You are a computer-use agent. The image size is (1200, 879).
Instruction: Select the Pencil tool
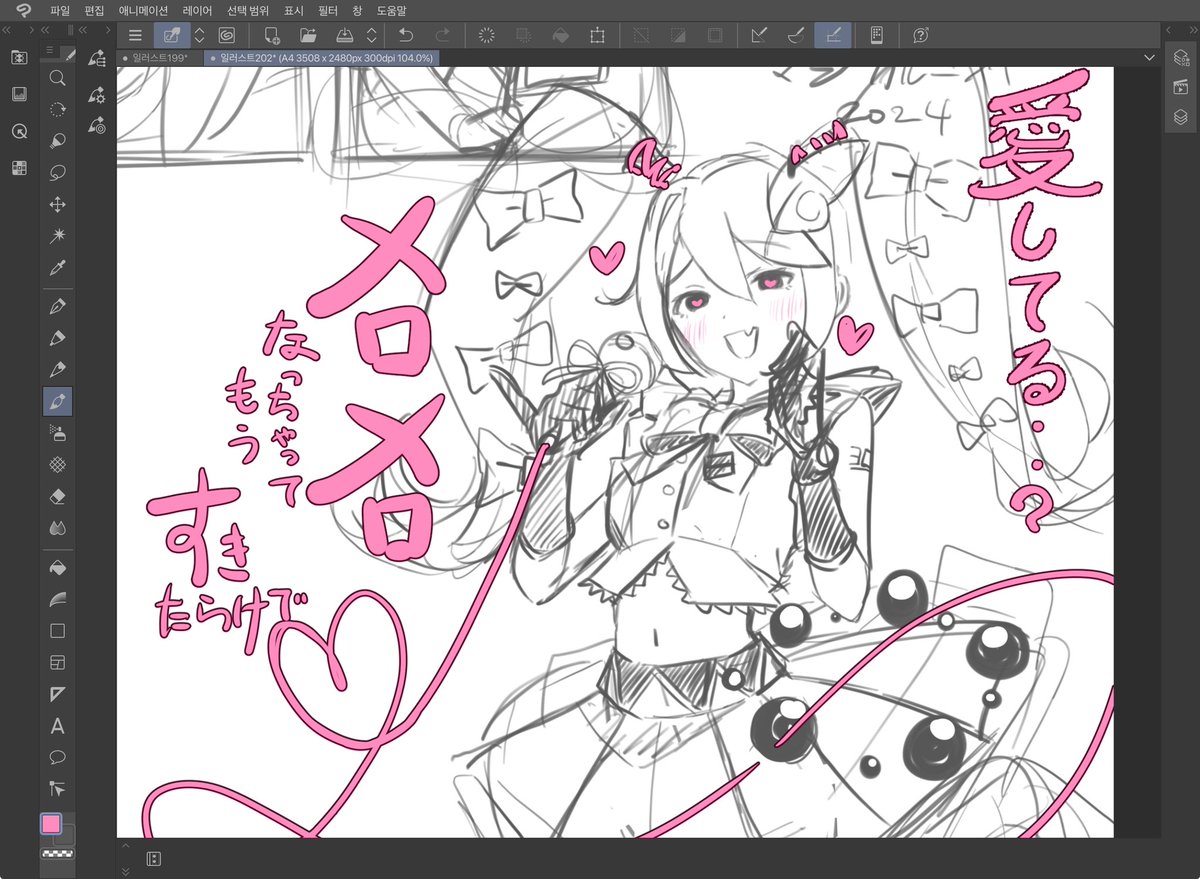(58, 338)
